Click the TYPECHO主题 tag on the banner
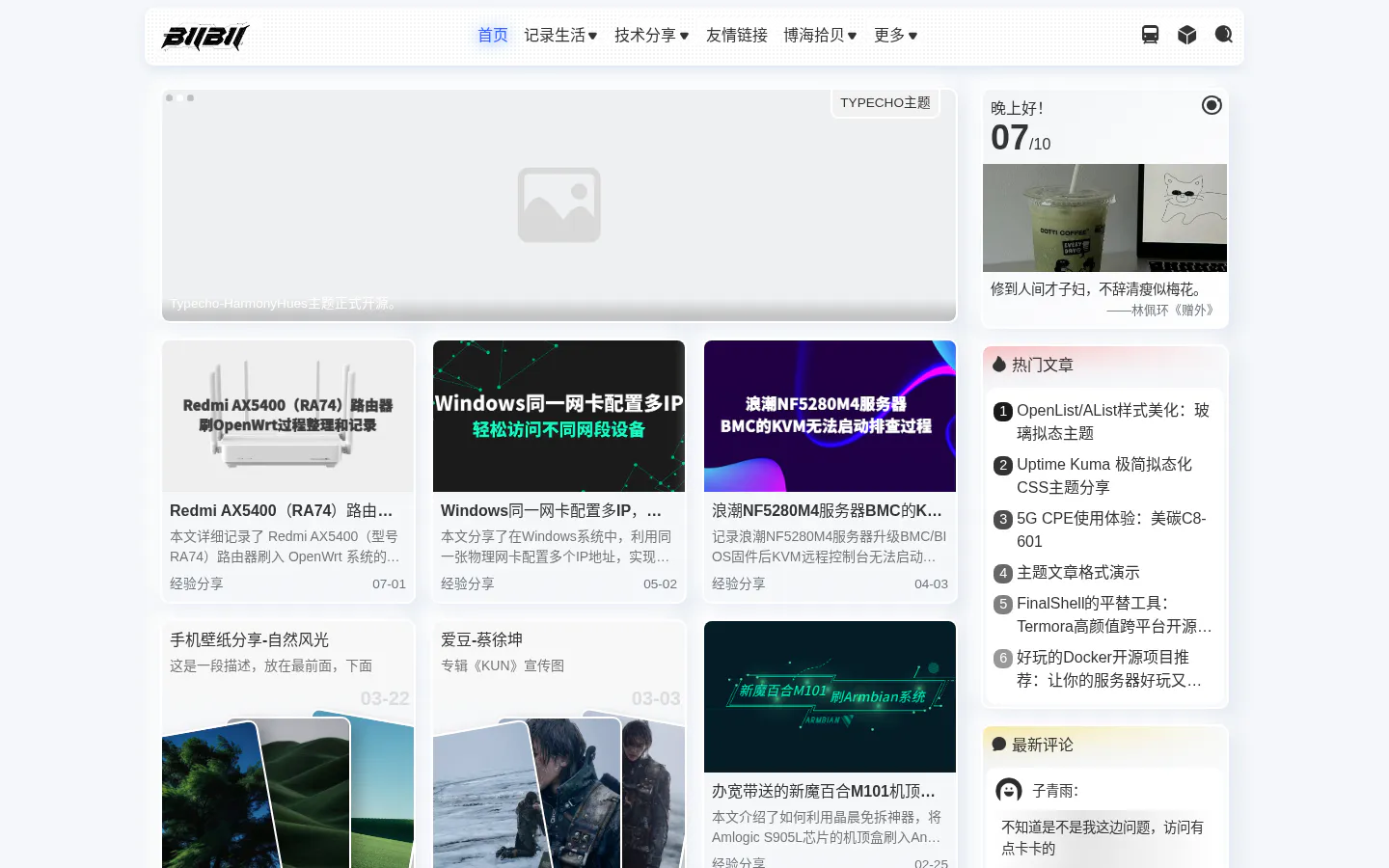Viewport: 1389px width, 868px height. click(x=885, y=103)
